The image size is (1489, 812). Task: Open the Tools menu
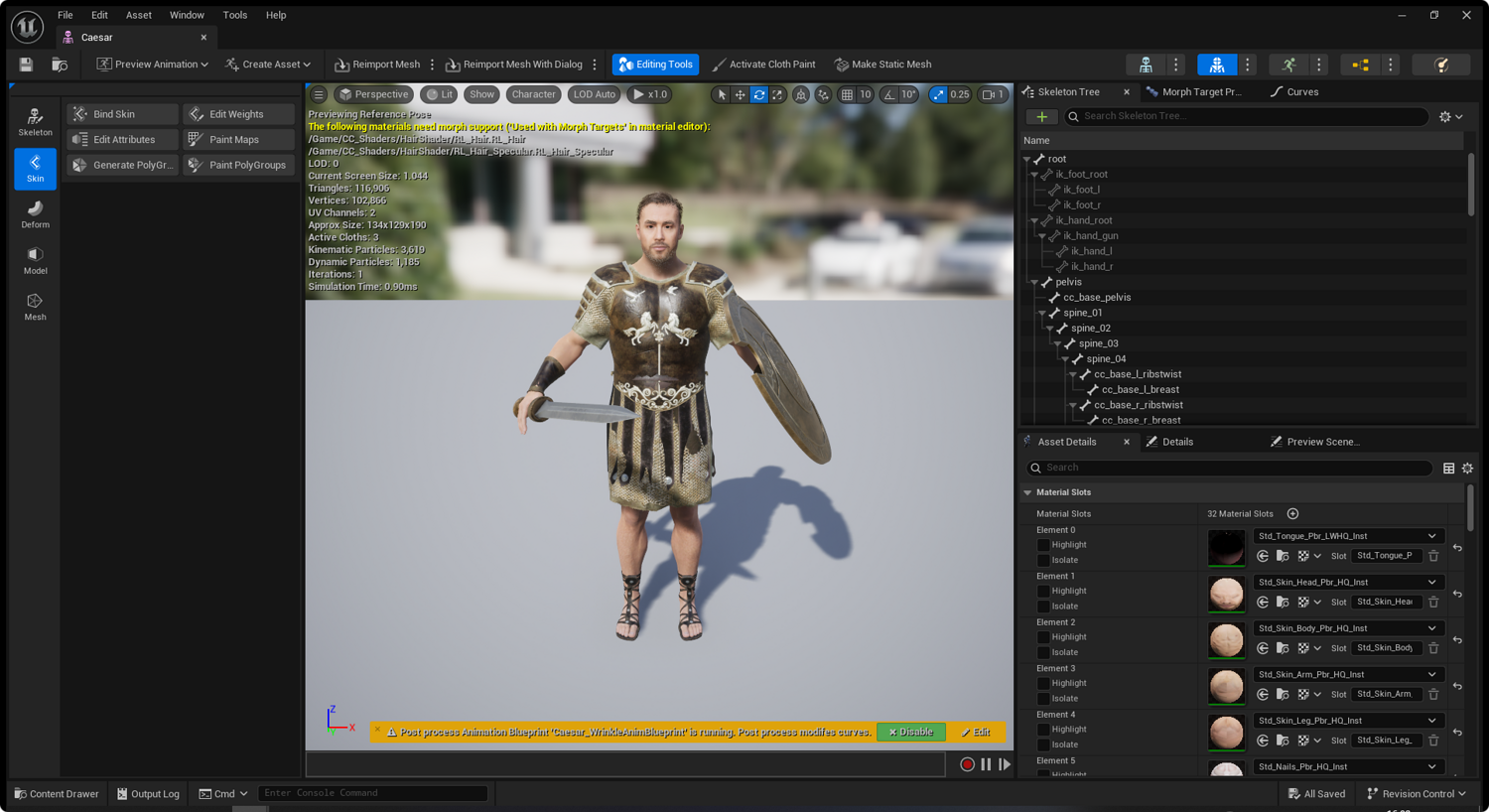(x=235, y=15)
